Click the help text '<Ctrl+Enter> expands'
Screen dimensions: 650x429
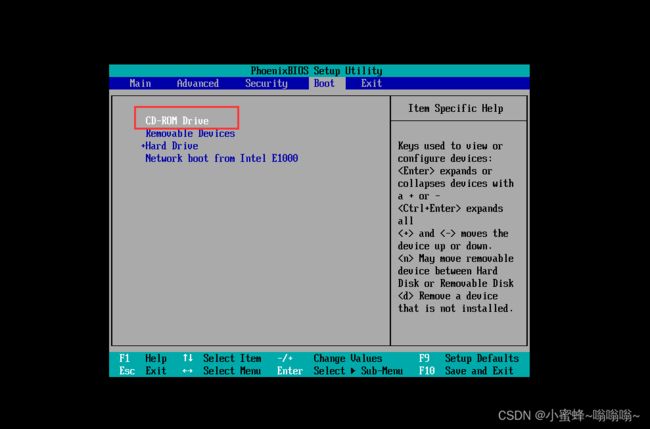pyautogui.click(x=450, y=208)
